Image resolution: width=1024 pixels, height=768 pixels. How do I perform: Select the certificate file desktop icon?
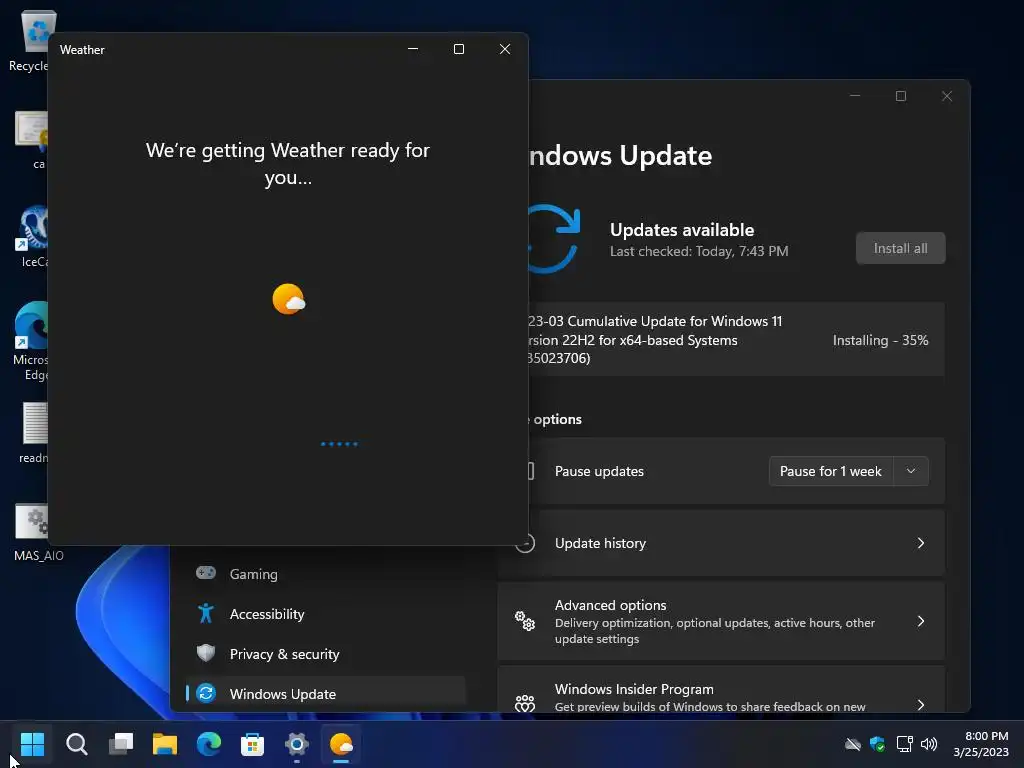[33, 140]
